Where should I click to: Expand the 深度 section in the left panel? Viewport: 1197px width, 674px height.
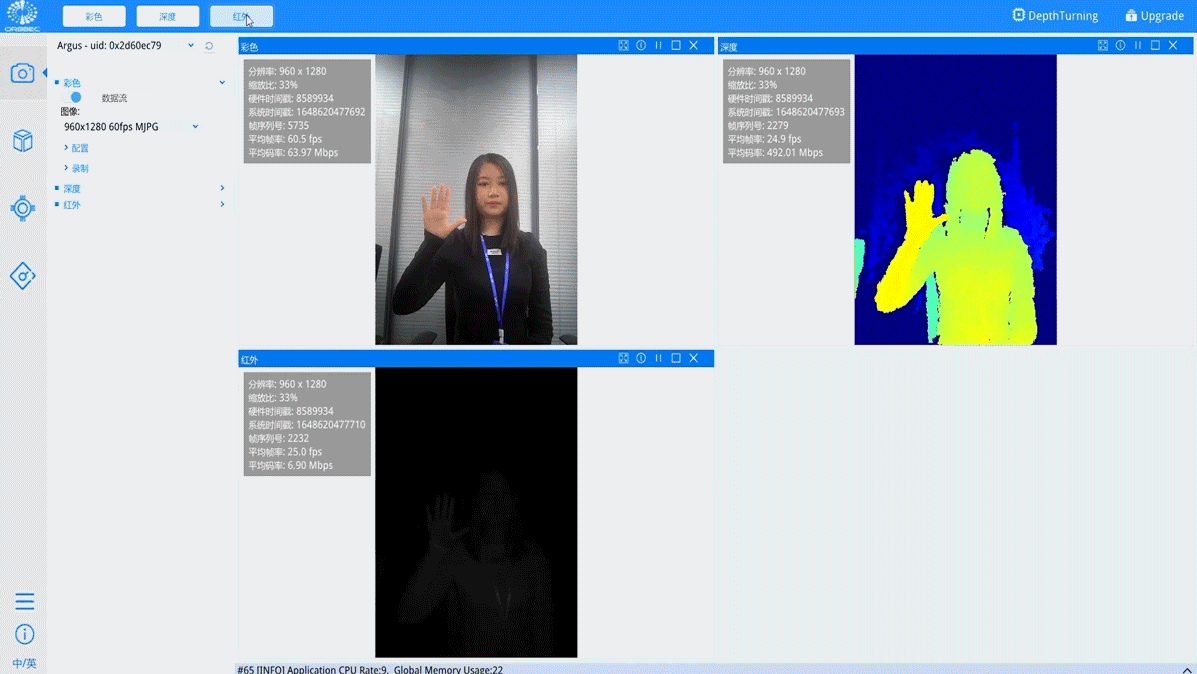pyautogui.click(x=72, y=188)
